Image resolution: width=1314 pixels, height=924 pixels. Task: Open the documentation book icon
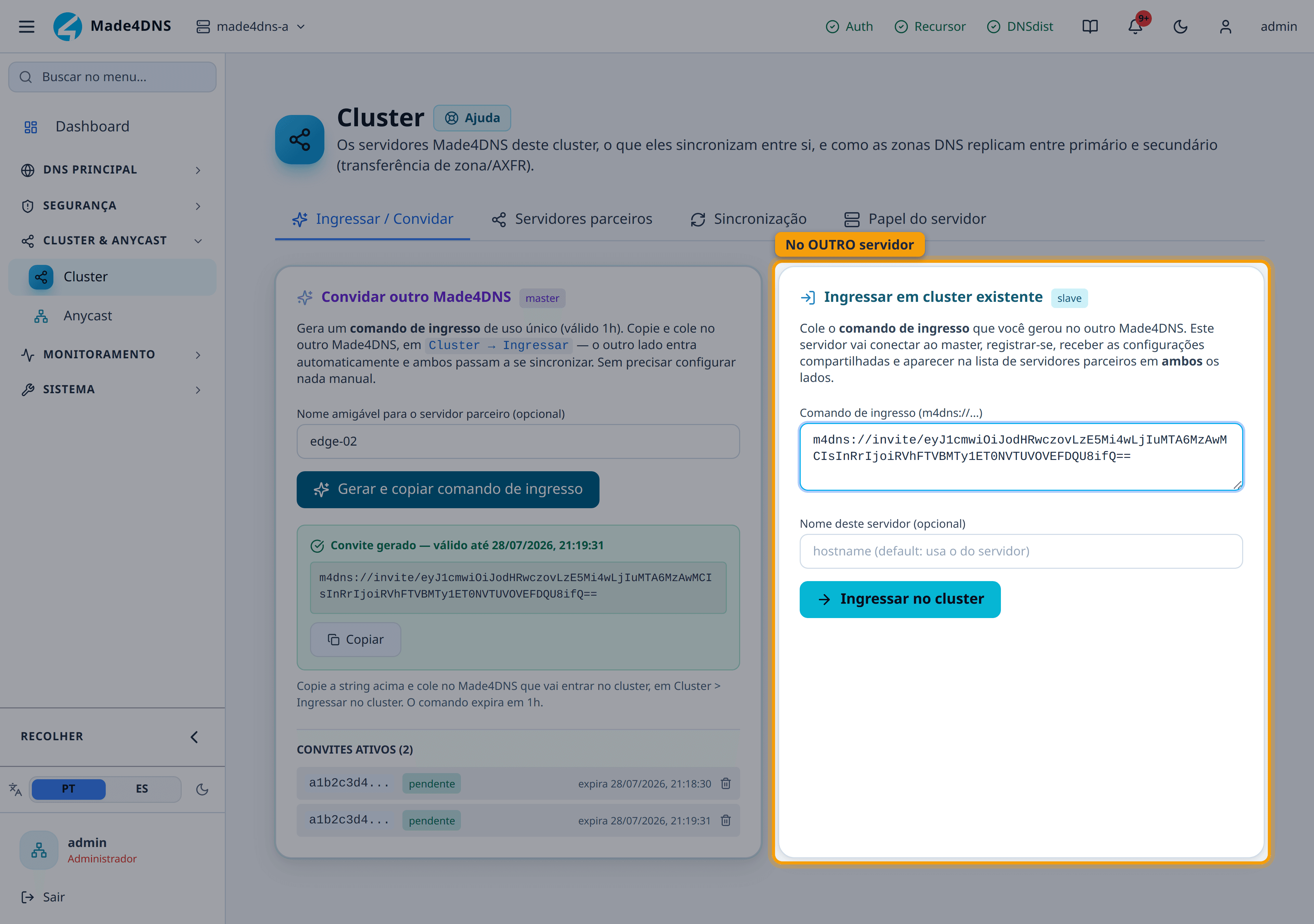1090,27
